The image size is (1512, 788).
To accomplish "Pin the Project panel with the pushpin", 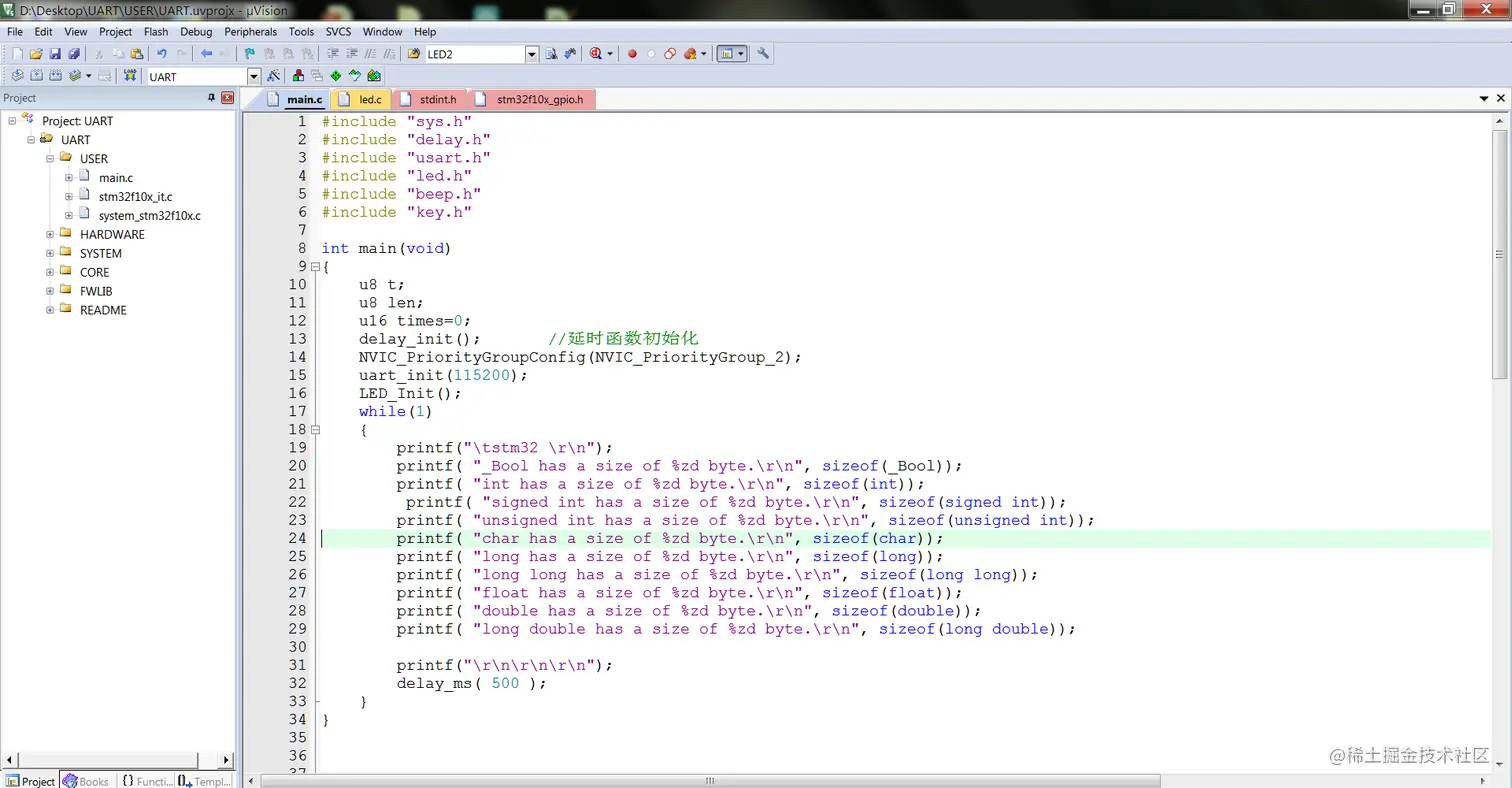I will pos(211,98).
